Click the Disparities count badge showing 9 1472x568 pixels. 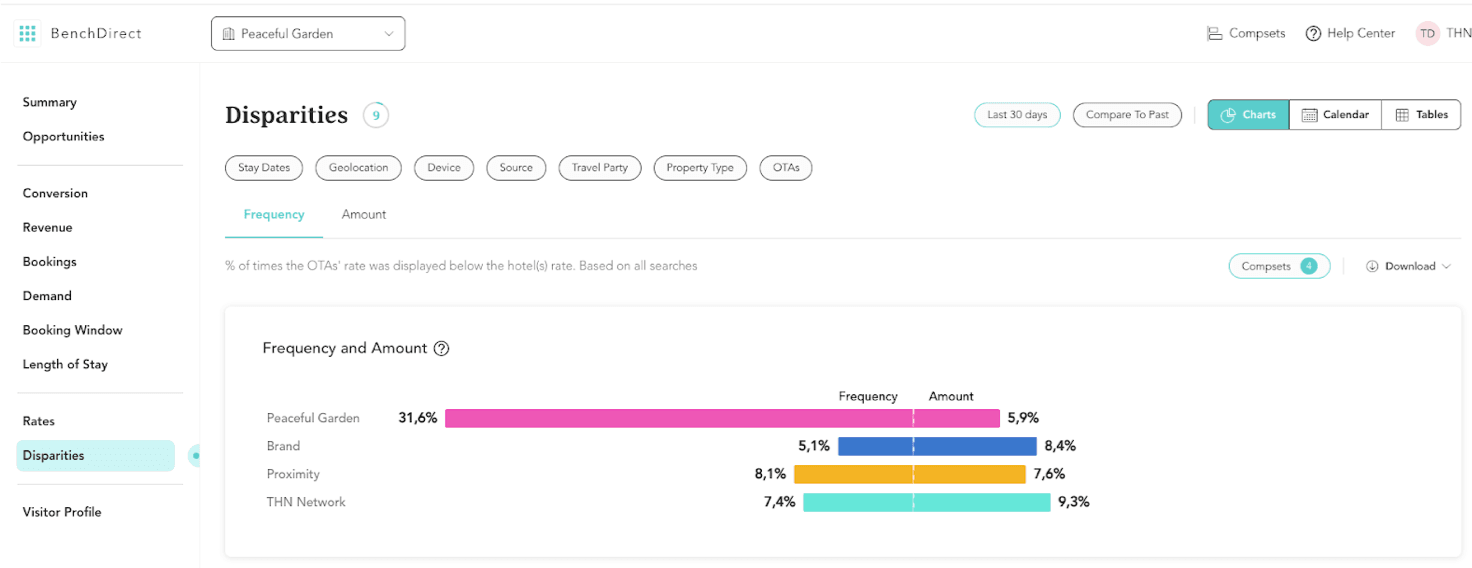pos(376,116)
